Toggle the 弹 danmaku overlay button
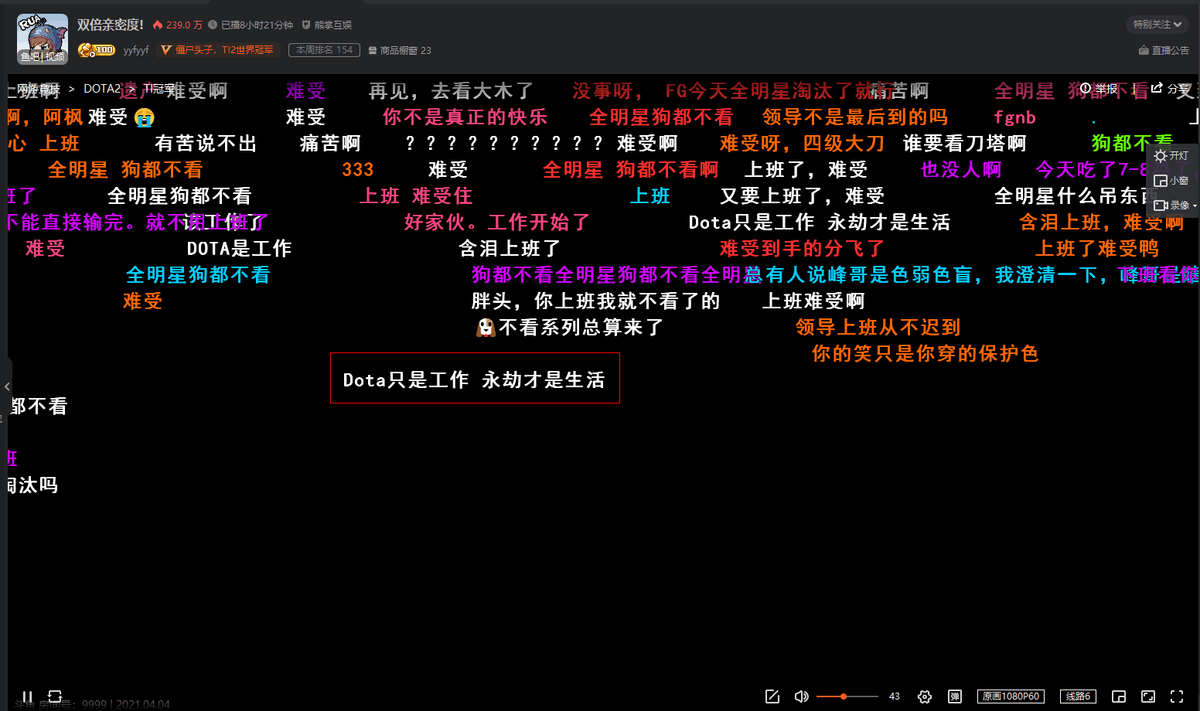Screen dimensions: 1200x711 pos(955,696)
